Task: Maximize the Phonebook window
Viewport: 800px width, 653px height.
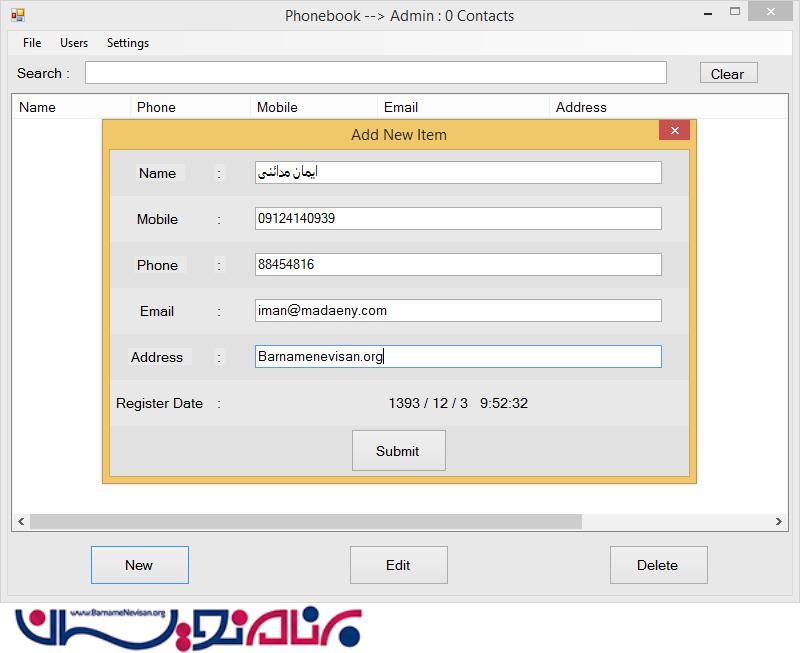Action: 735,12
